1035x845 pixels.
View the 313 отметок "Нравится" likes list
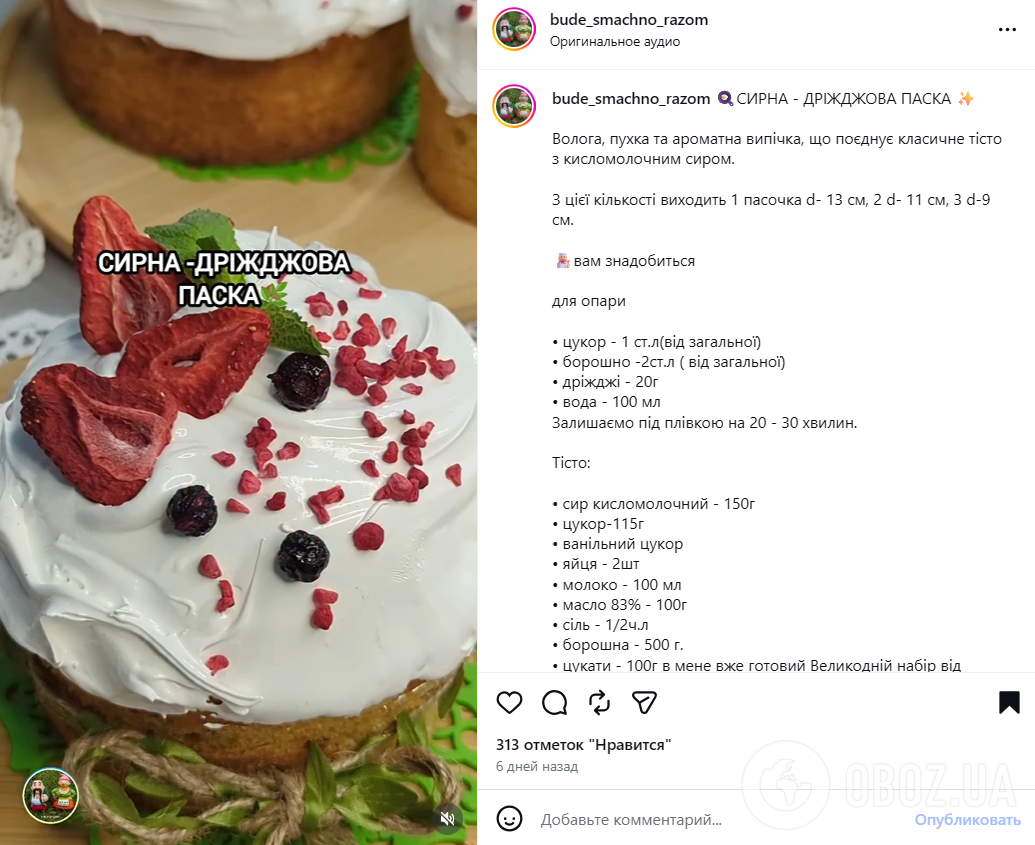click(x=584, y=745)
